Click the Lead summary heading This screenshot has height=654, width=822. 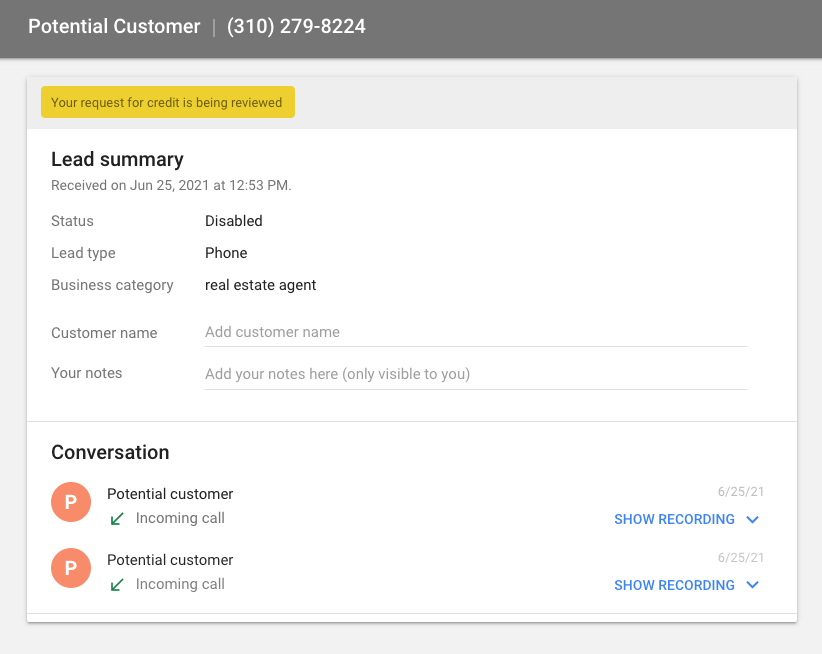point(117,160)
